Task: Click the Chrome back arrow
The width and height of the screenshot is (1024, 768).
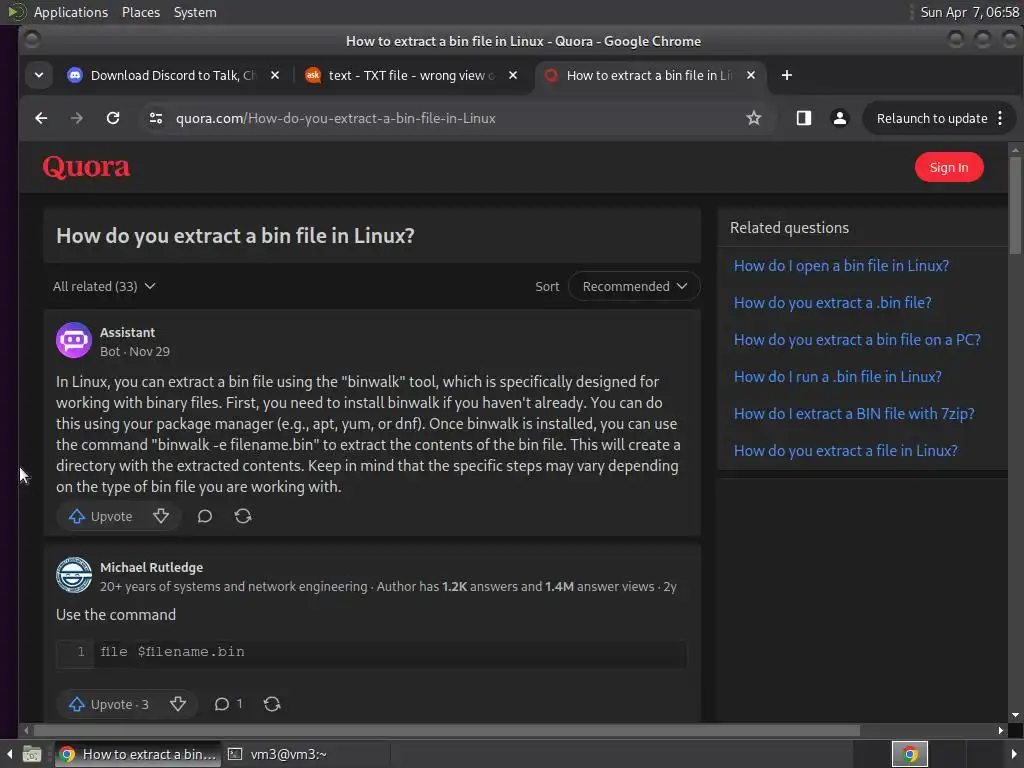Action: [41, 118]
